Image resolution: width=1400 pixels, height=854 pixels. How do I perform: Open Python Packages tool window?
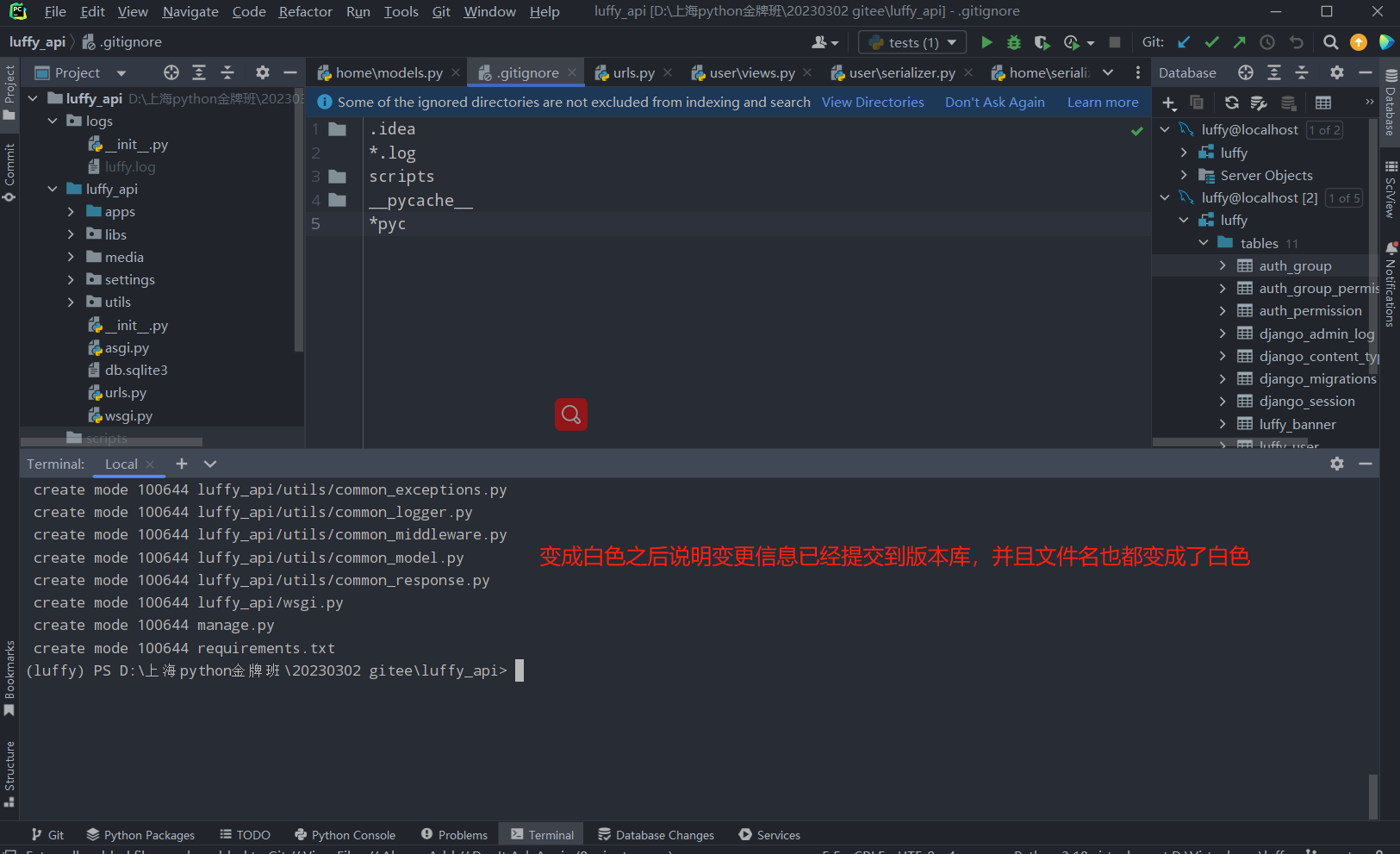[x=140, y=835]
